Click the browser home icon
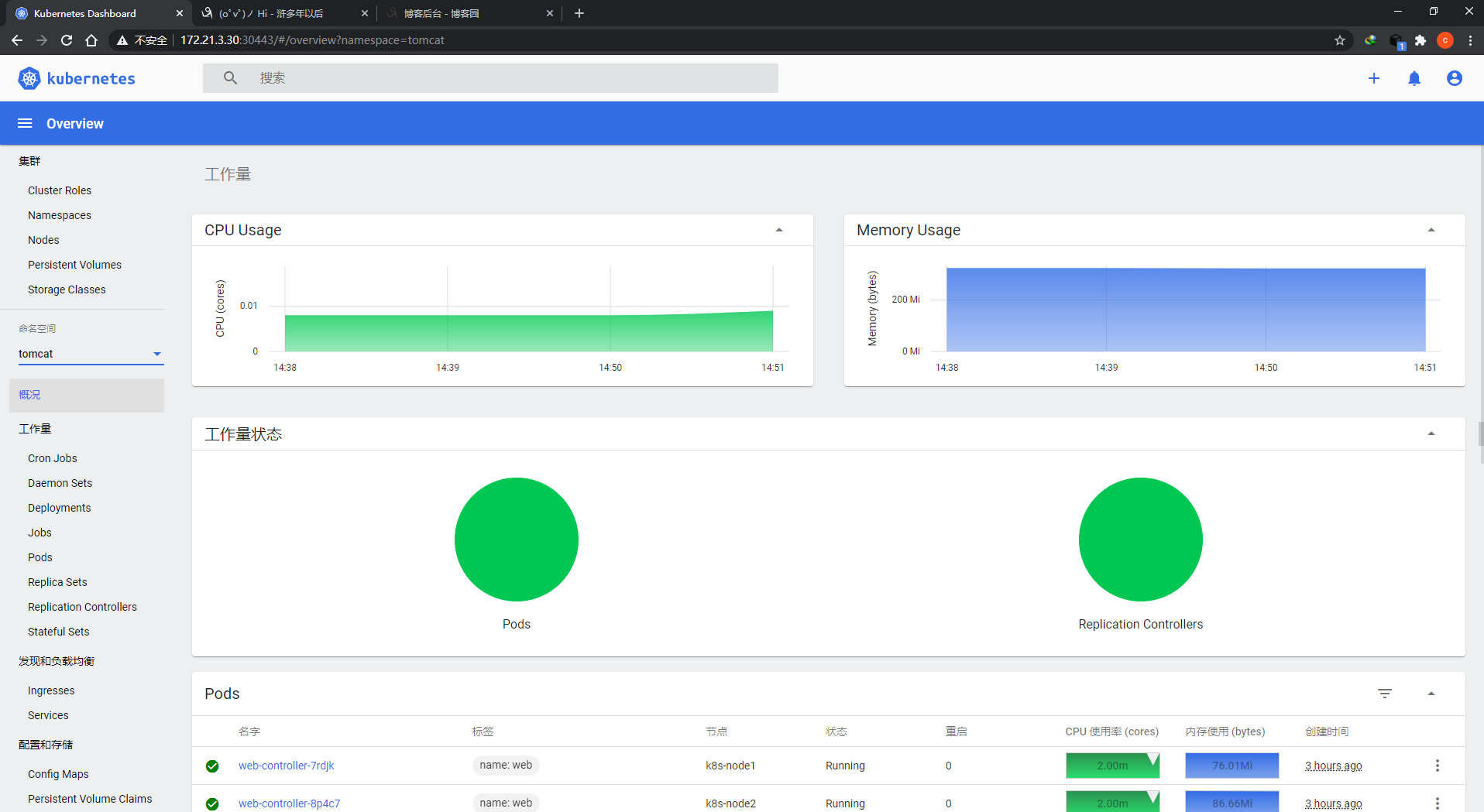This screenshot has width=1484, height=812. coord(91,40)
